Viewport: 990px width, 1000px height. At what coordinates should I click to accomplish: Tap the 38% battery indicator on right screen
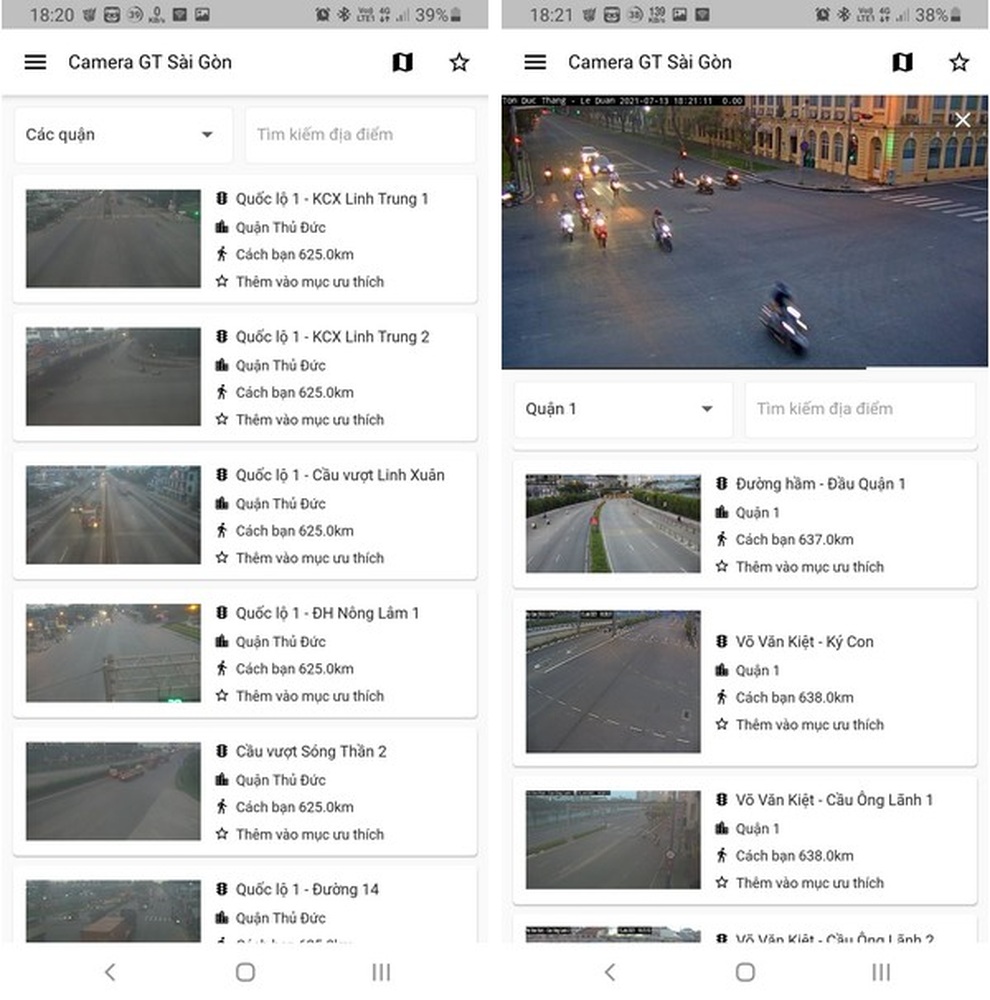coord(938,15)
